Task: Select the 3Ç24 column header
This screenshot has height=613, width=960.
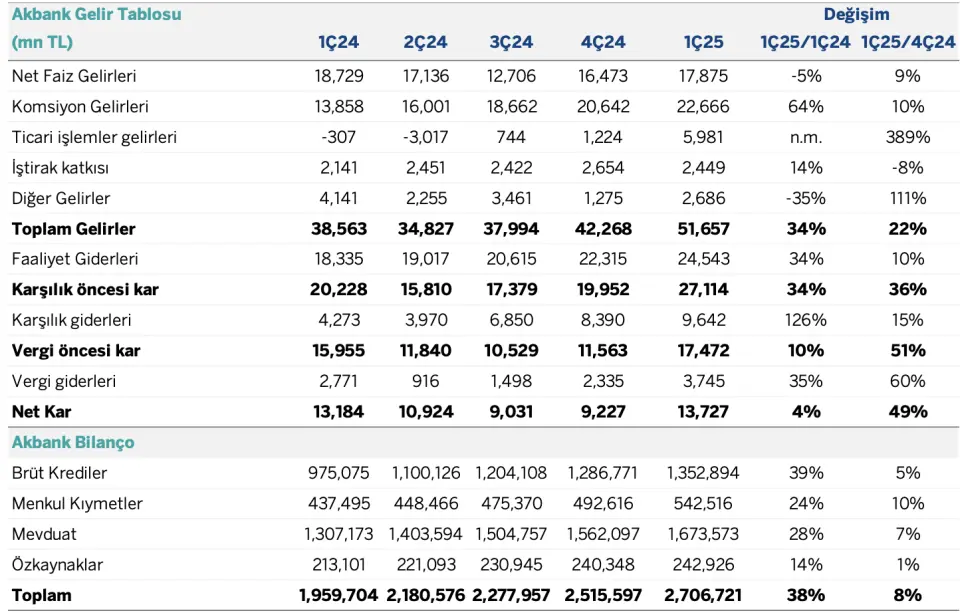Action: coord(511,42)
